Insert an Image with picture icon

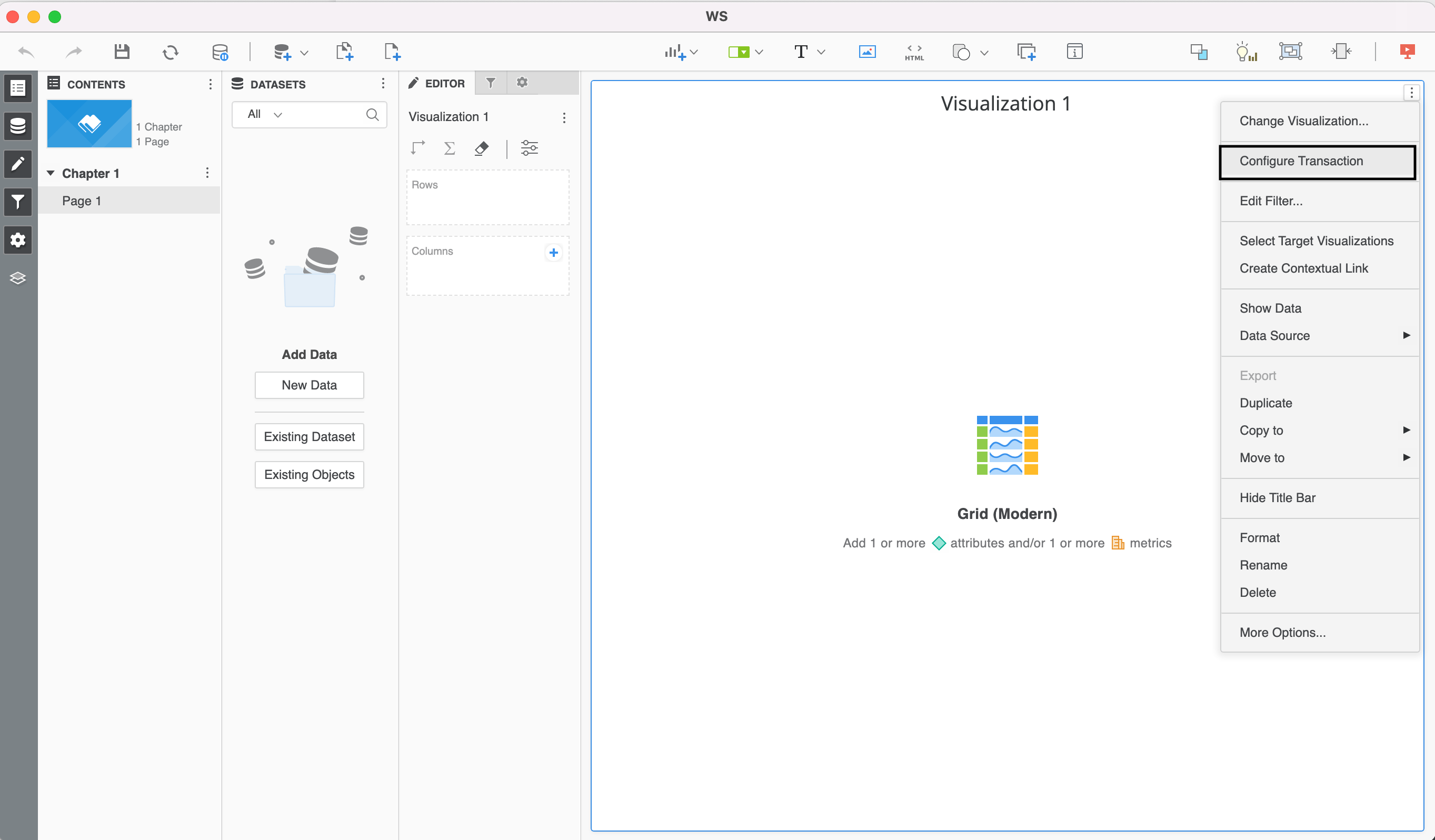tap(866, 52)
